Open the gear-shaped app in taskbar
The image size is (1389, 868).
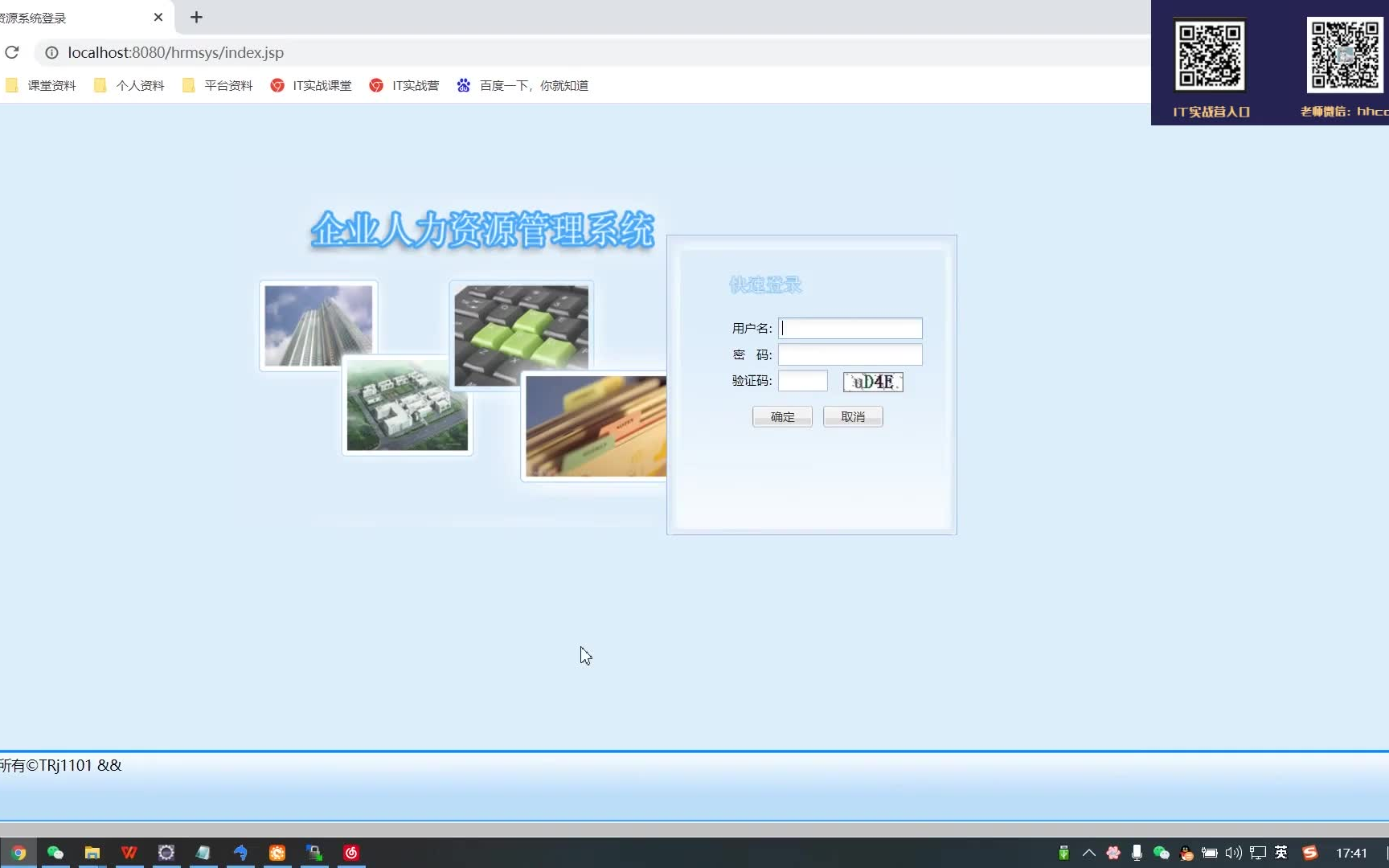click(166, 853)
